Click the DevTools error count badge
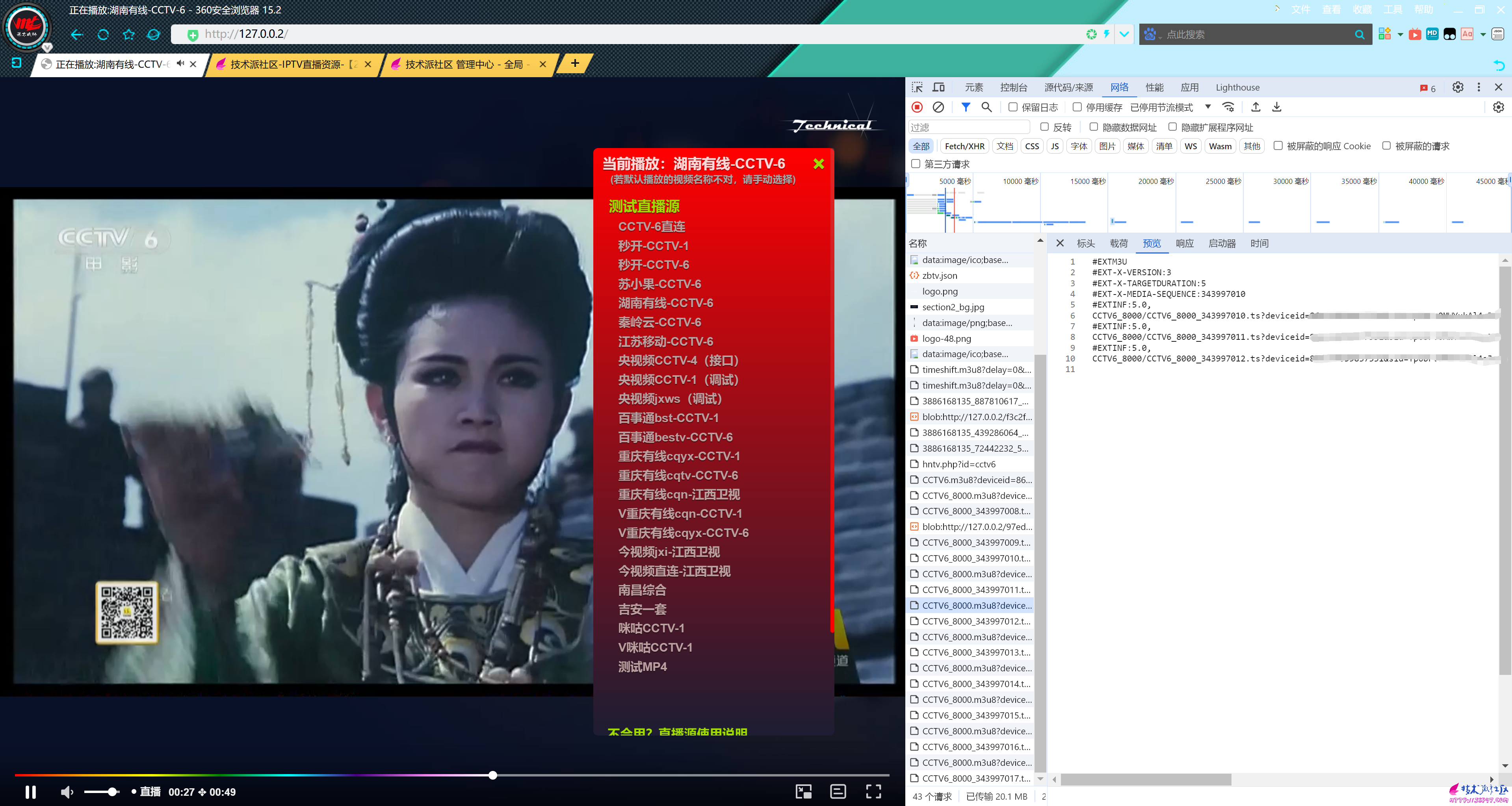The width and height of the screenshot is (1512, 806). click(1428, 88)
